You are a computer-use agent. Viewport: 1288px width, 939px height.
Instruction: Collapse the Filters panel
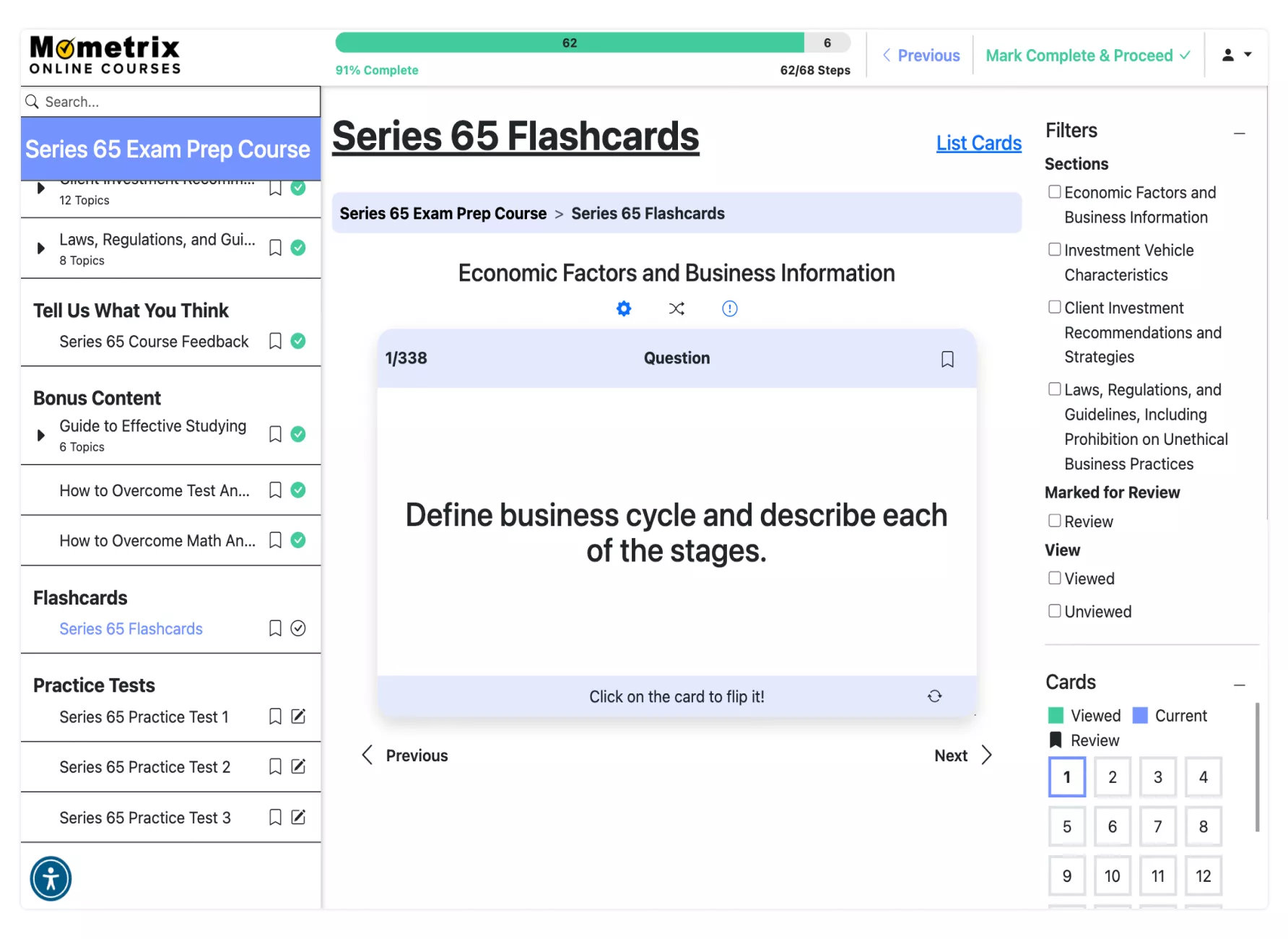pos(1239,133)
